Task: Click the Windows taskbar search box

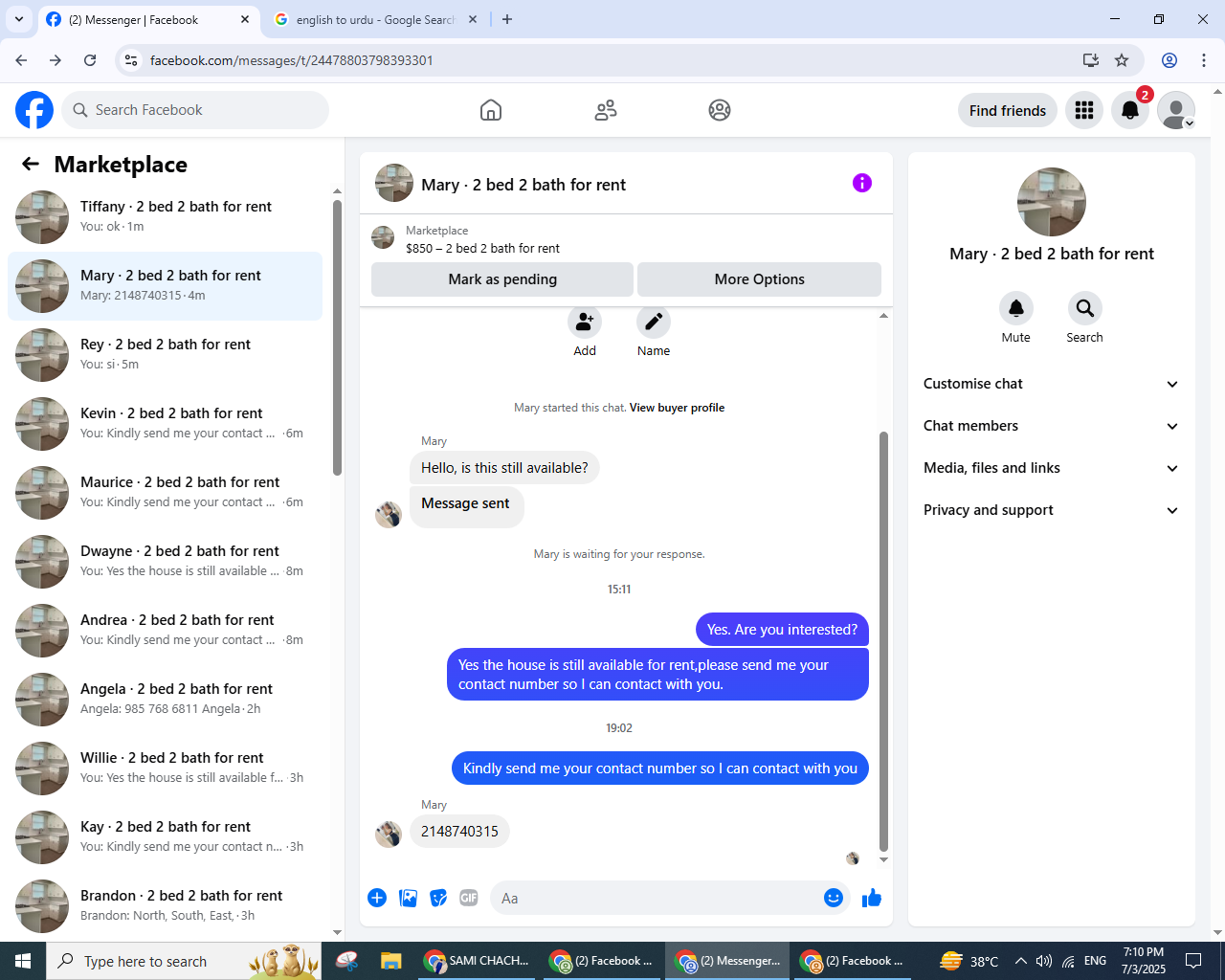Action: pyautogui.click(x=184, y=961)
